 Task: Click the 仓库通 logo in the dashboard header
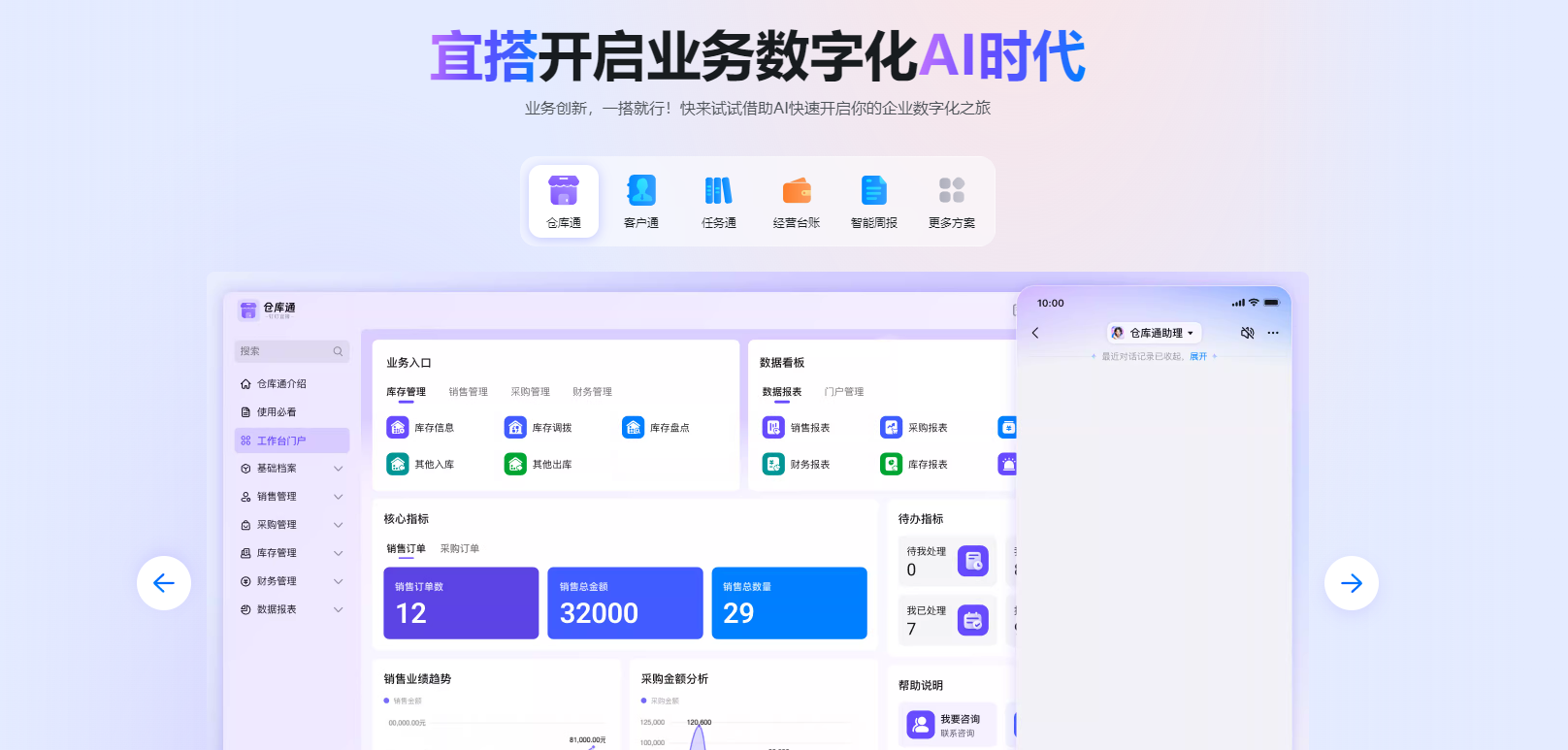click(248, 310)
